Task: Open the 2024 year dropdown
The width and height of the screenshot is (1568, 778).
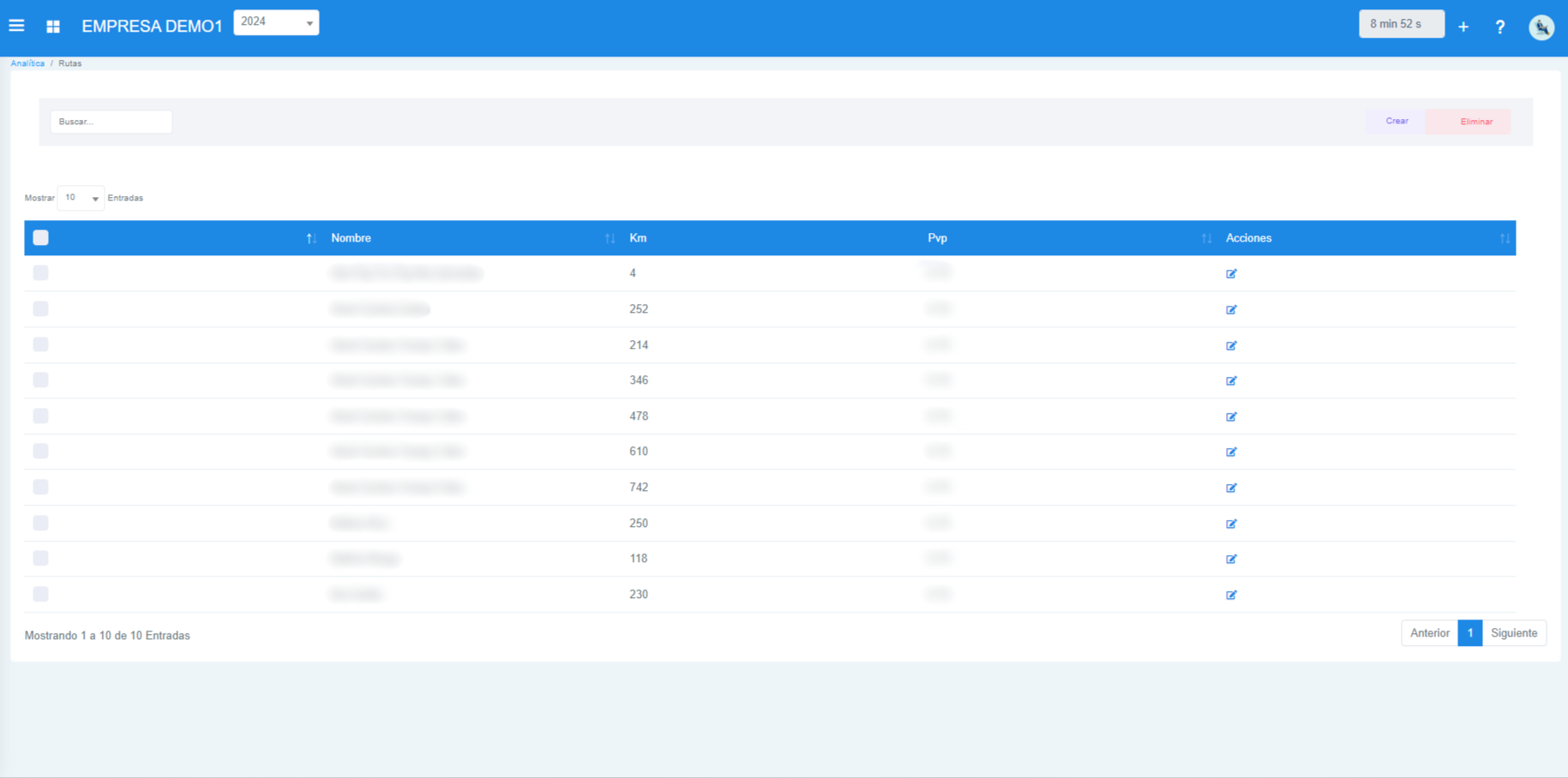Action: coord(276,22)
